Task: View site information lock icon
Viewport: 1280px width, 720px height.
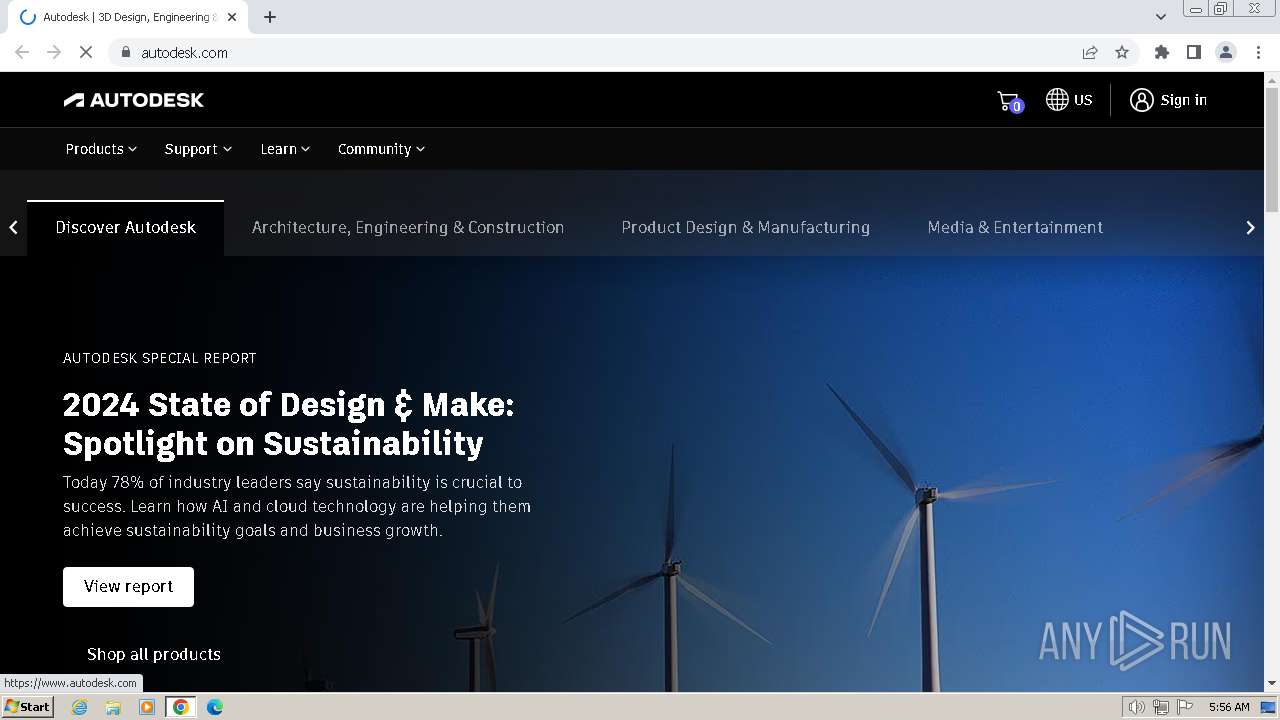Action: click(126, 52)
